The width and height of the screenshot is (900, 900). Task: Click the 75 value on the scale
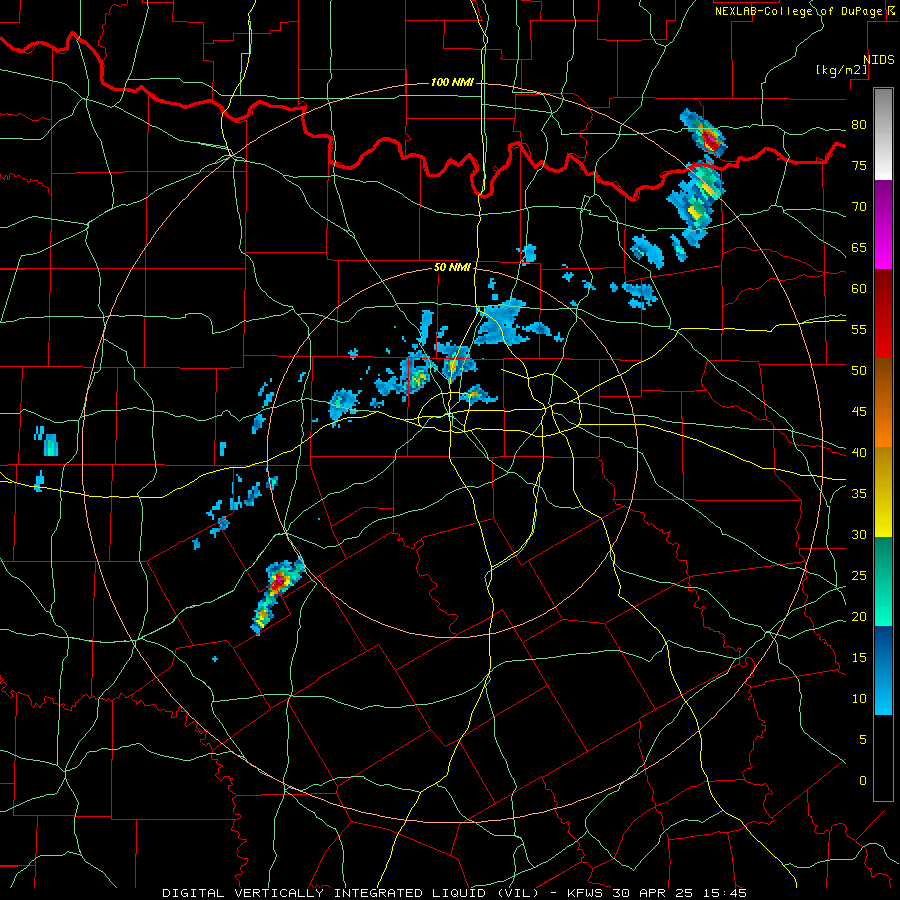[859, 165]
